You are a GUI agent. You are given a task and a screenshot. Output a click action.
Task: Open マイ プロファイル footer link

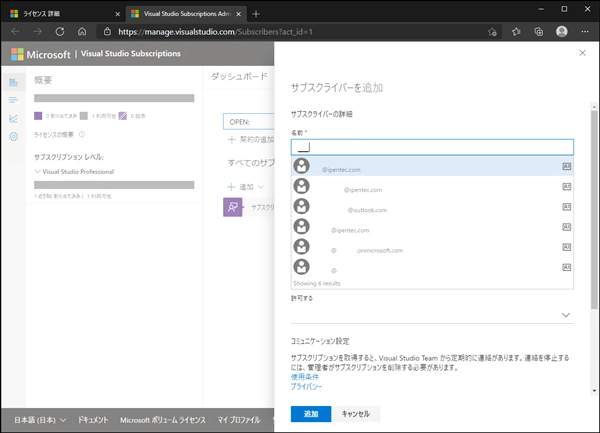pyautogui.click(x=239, y=420)
